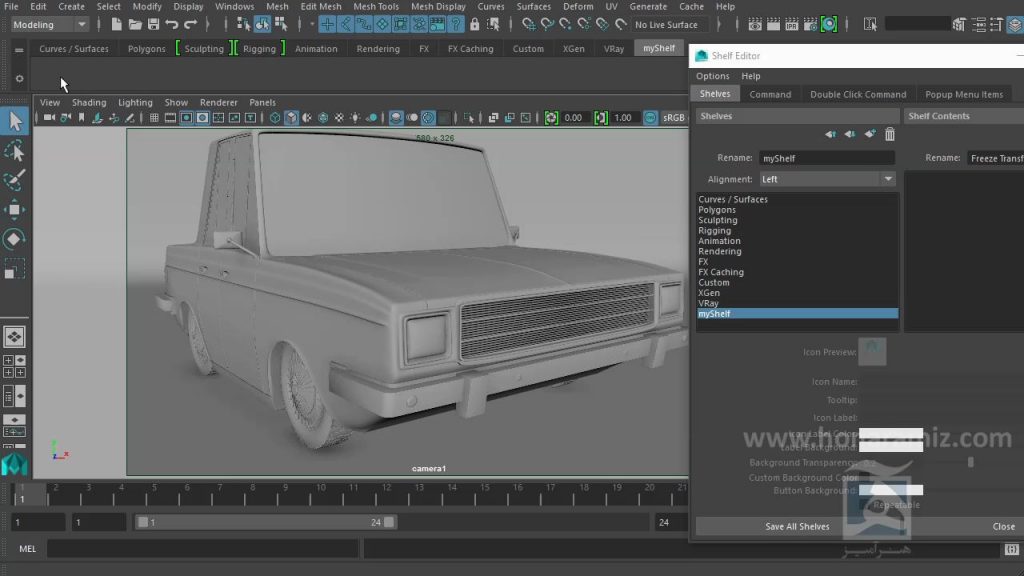The width and height of the screenshot is (1024, 576).
Task: Select the Lasso tool in toolbox
Action: tap(14, 151)
